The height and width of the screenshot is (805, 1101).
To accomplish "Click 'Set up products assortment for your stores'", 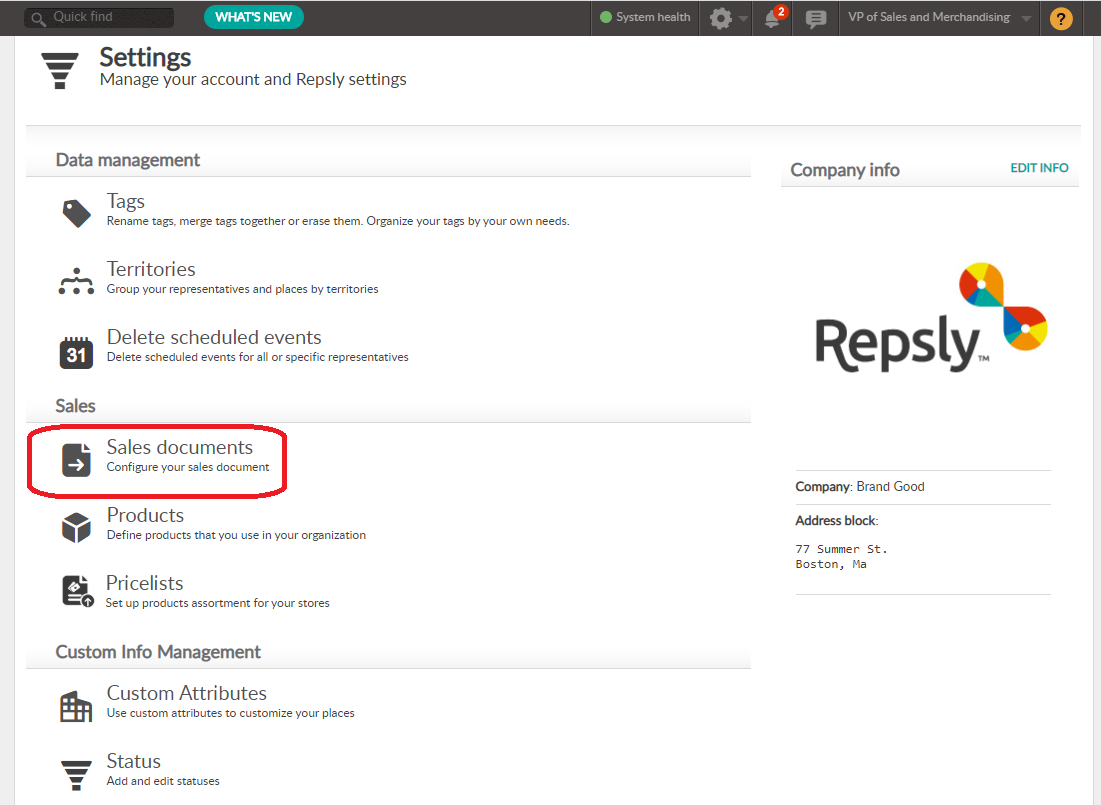I will pos(217,603).
